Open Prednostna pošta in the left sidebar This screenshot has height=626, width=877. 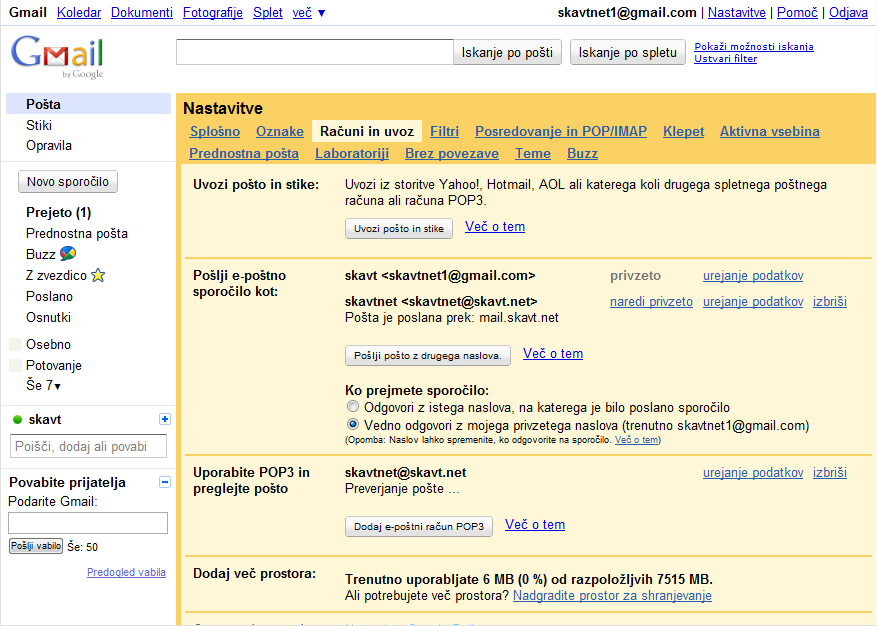click(x=77, y=233)
